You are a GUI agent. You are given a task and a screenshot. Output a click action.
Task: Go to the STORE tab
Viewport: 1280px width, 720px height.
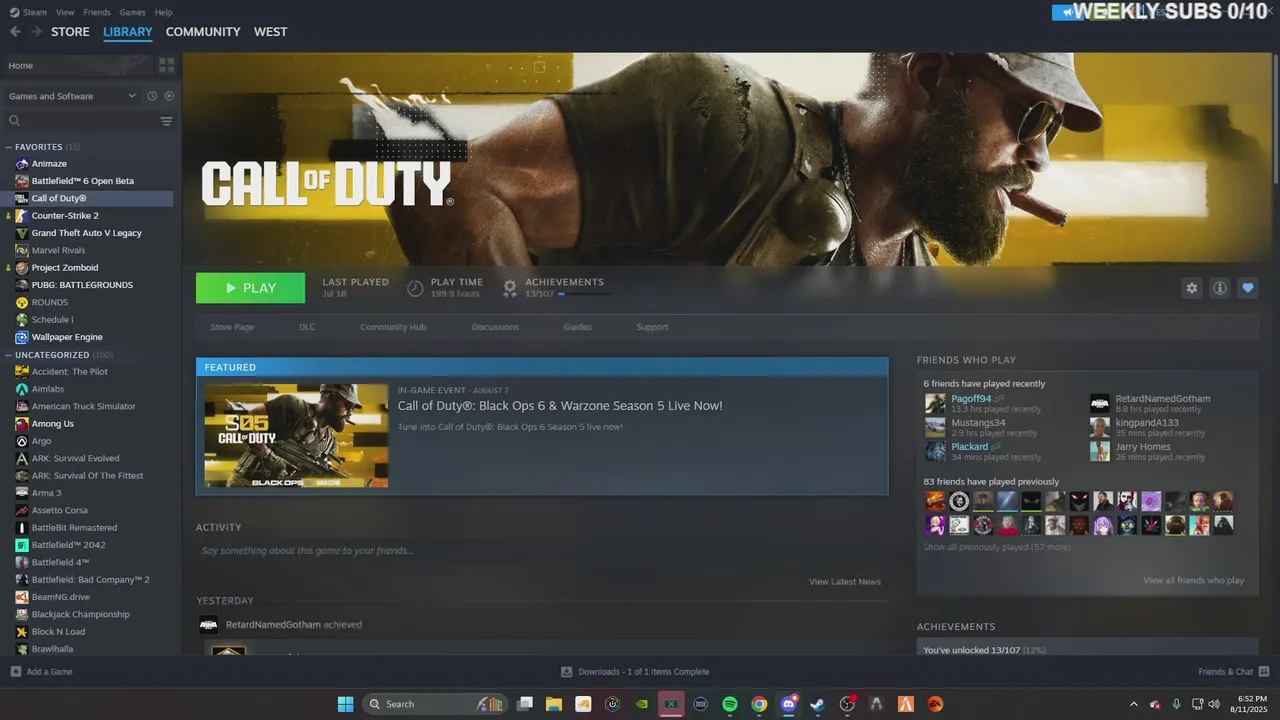pos(70,32)
